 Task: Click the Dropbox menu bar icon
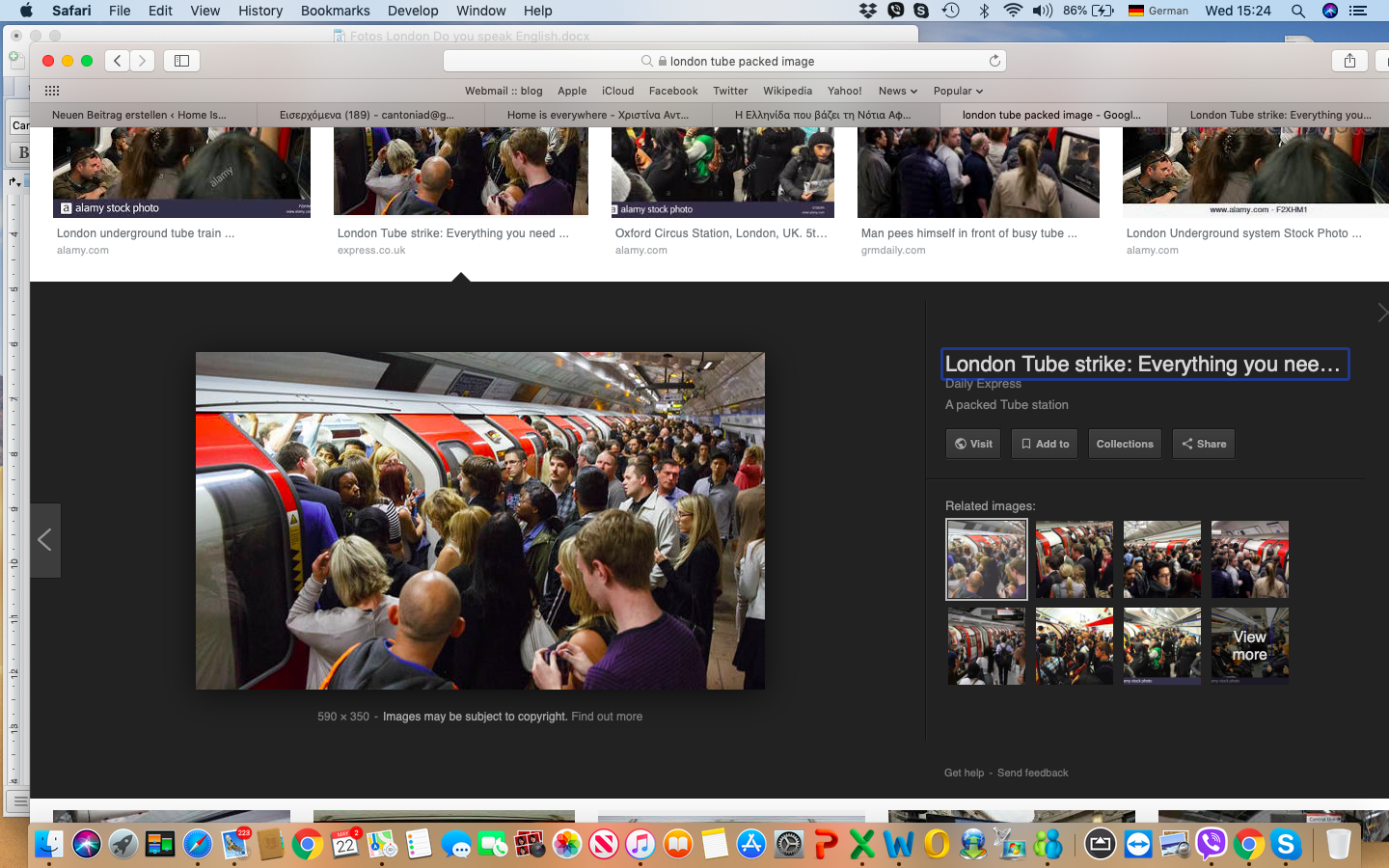[868, 11]
